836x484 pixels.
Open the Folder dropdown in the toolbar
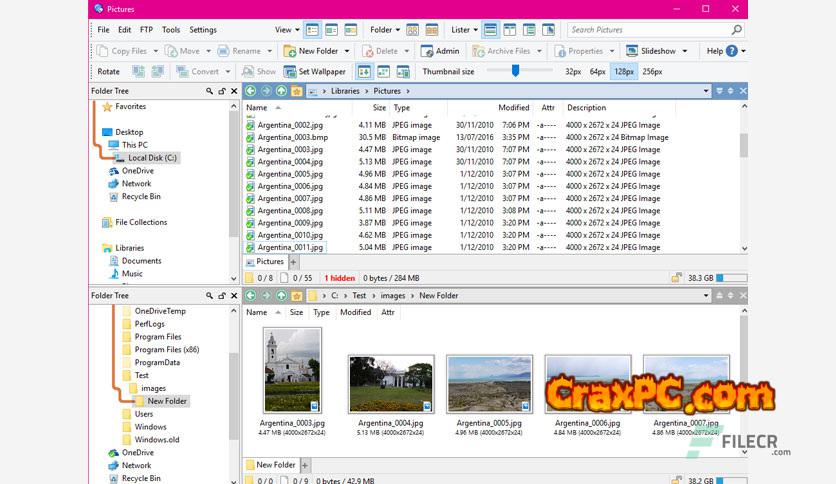pos(384,30)
